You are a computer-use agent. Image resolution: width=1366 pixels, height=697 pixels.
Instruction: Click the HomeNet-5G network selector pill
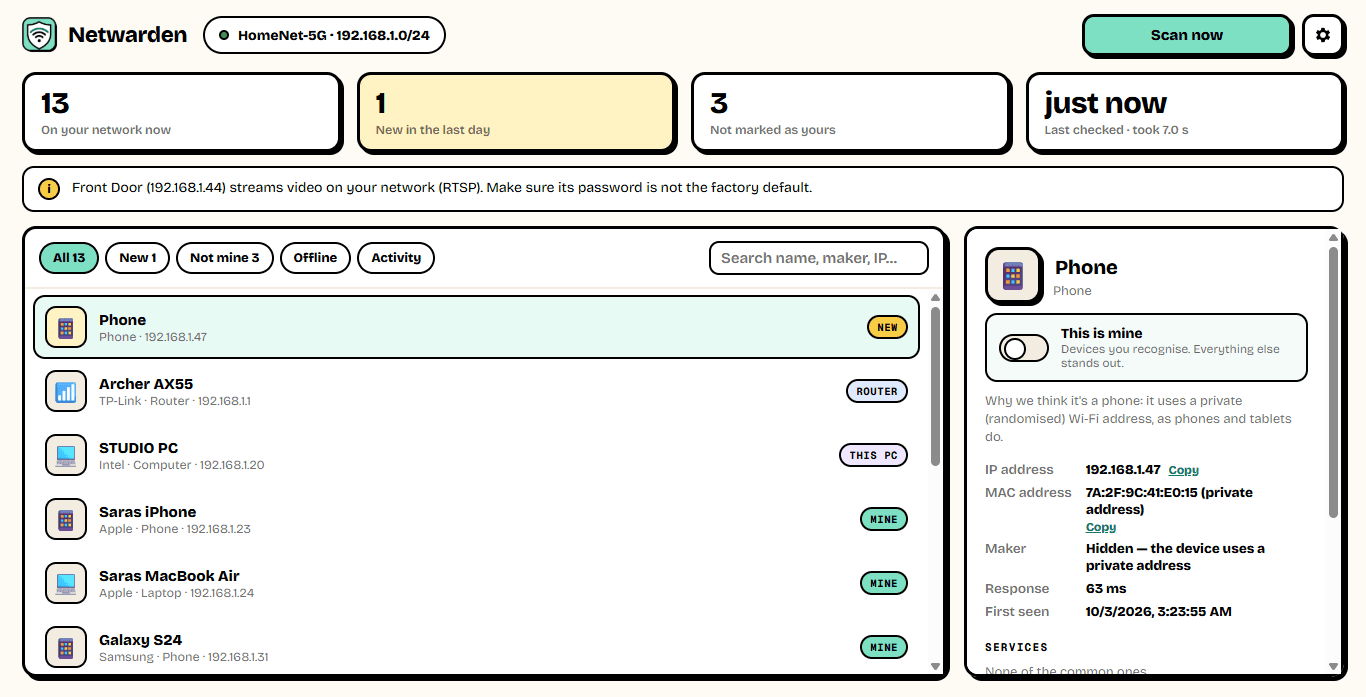[324, 35]
